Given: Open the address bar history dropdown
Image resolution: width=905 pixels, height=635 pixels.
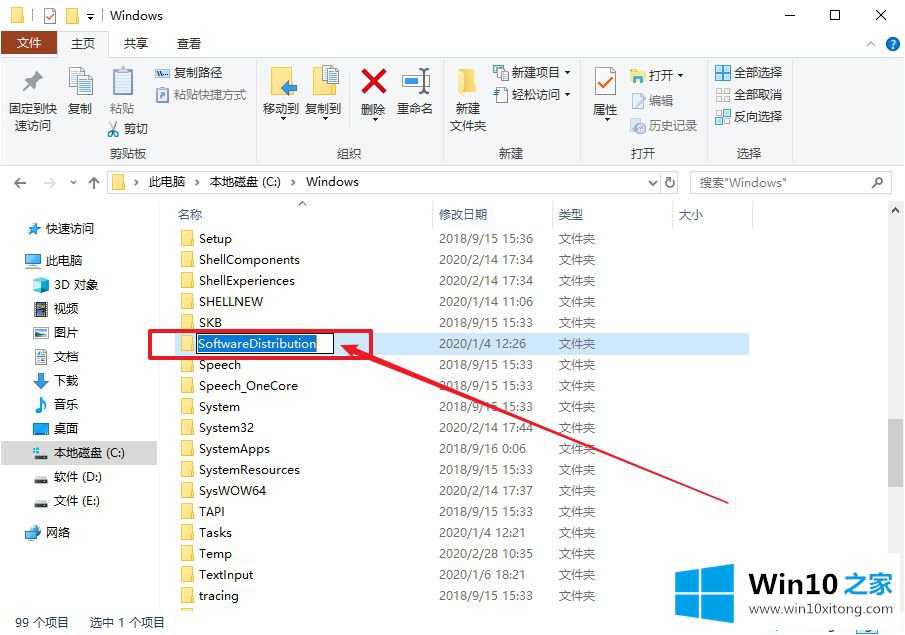Looking at the screenshot, I should [653, 182].
